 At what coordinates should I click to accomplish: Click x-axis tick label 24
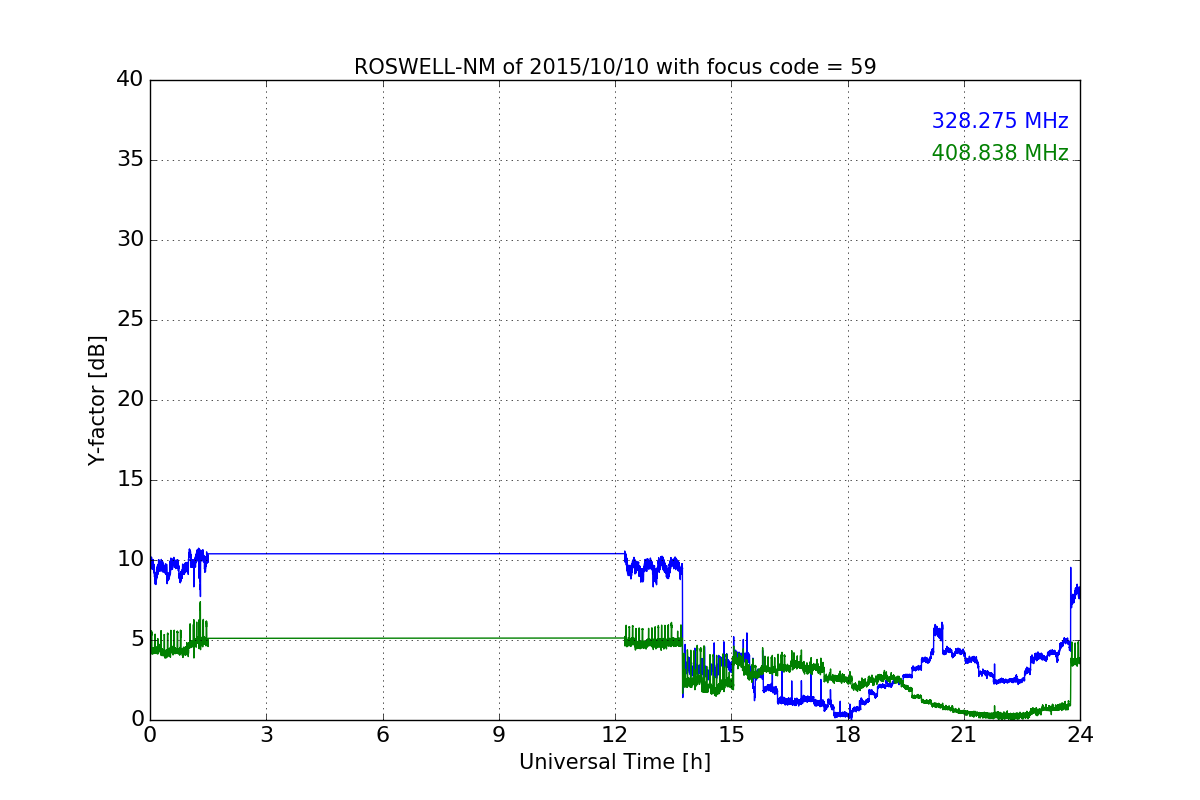1080,735
